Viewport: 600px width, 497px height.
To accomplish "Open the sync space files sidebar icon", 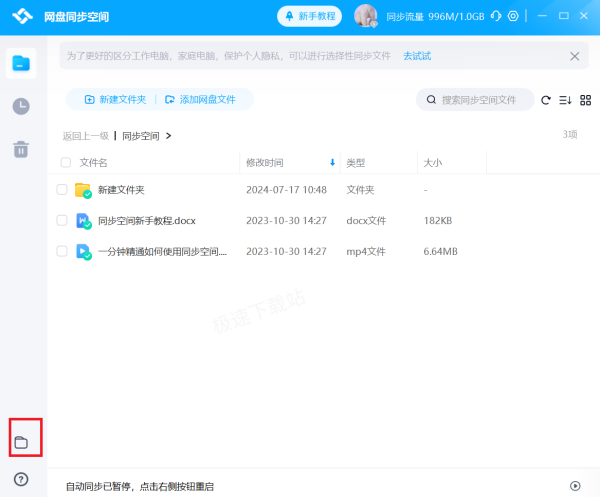I will pos(21,63).
